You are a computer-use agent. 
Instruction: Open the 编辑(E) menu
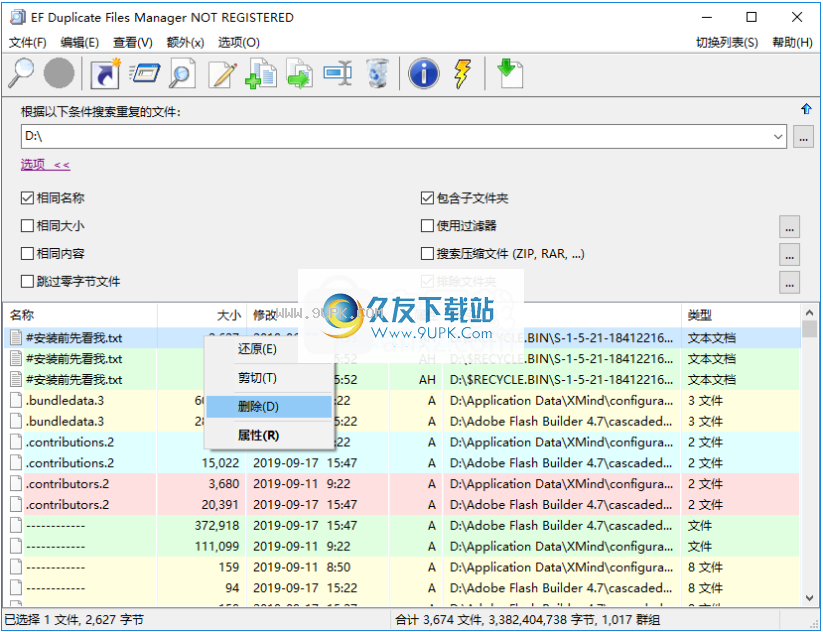click(79, 43)
